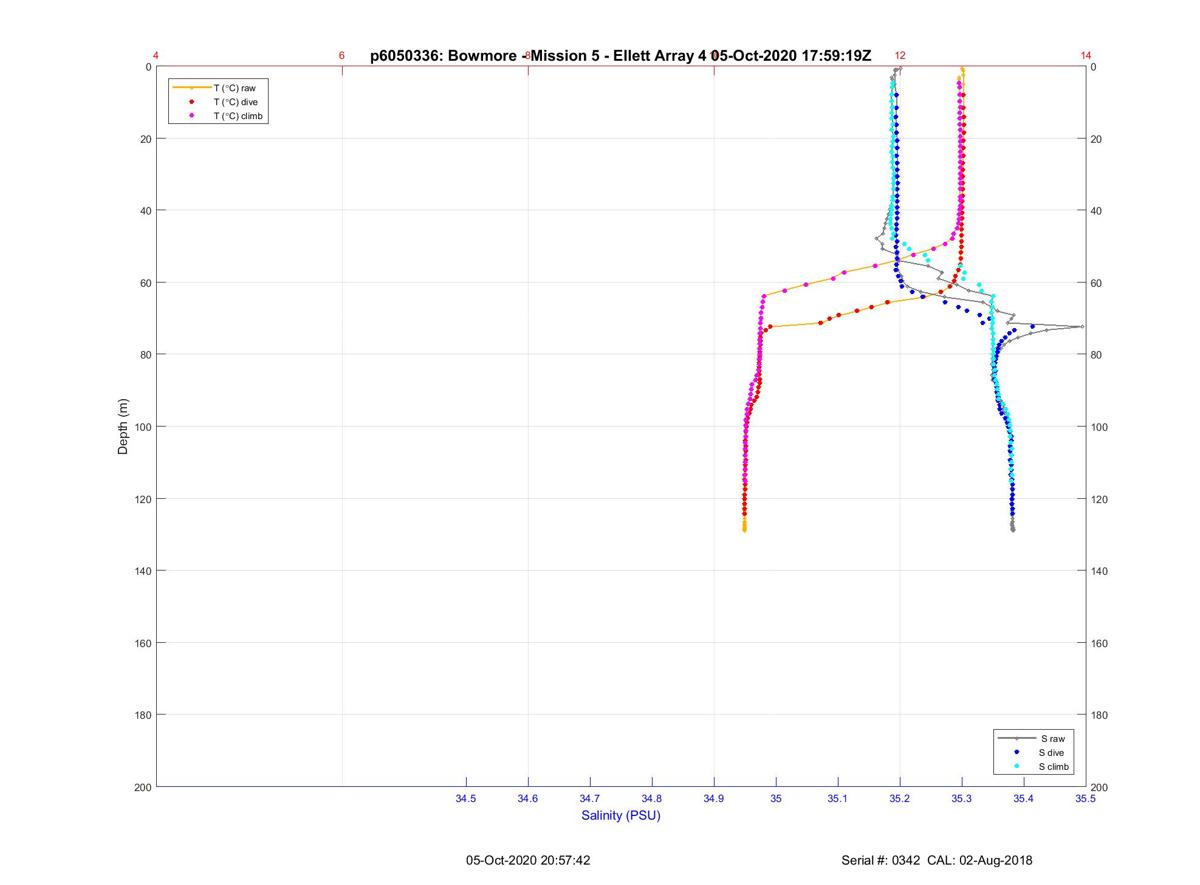
Task: Click the 34.7 salinity tick label
Action: coord(590,798)
